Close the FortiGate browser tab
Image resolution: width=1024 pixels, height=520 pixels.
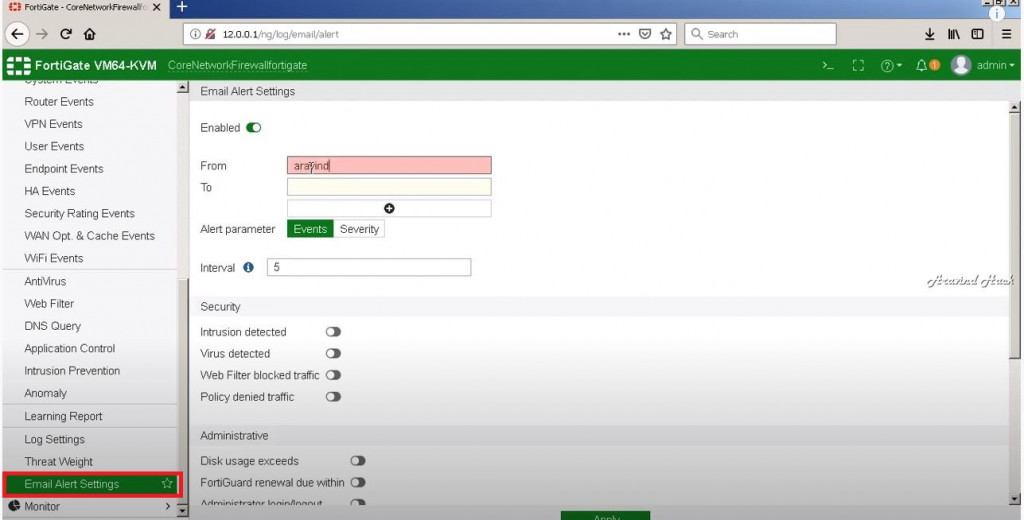[157, 7]
